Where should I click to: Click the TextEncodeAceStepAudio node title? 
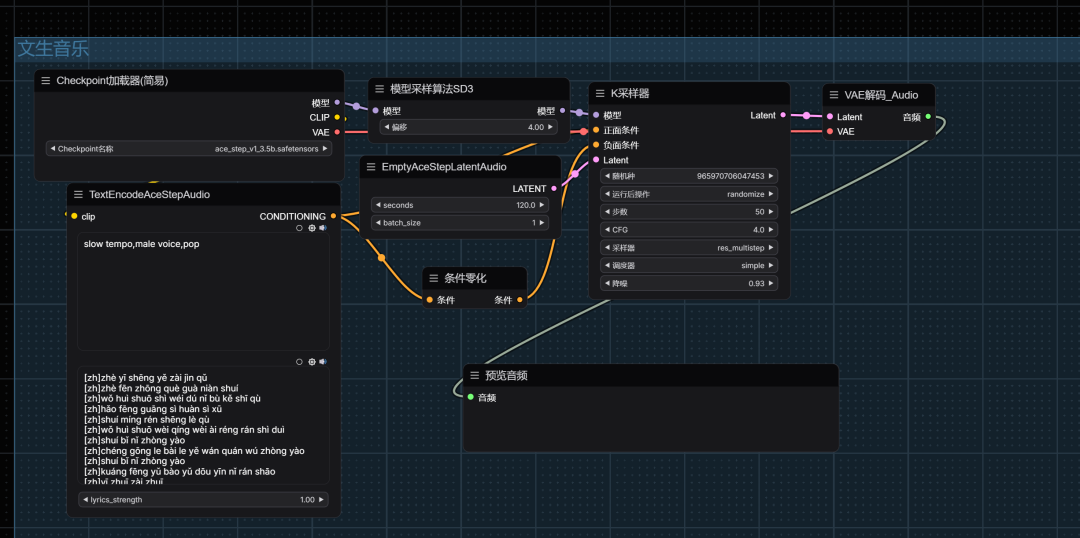(x=149, y=195)
